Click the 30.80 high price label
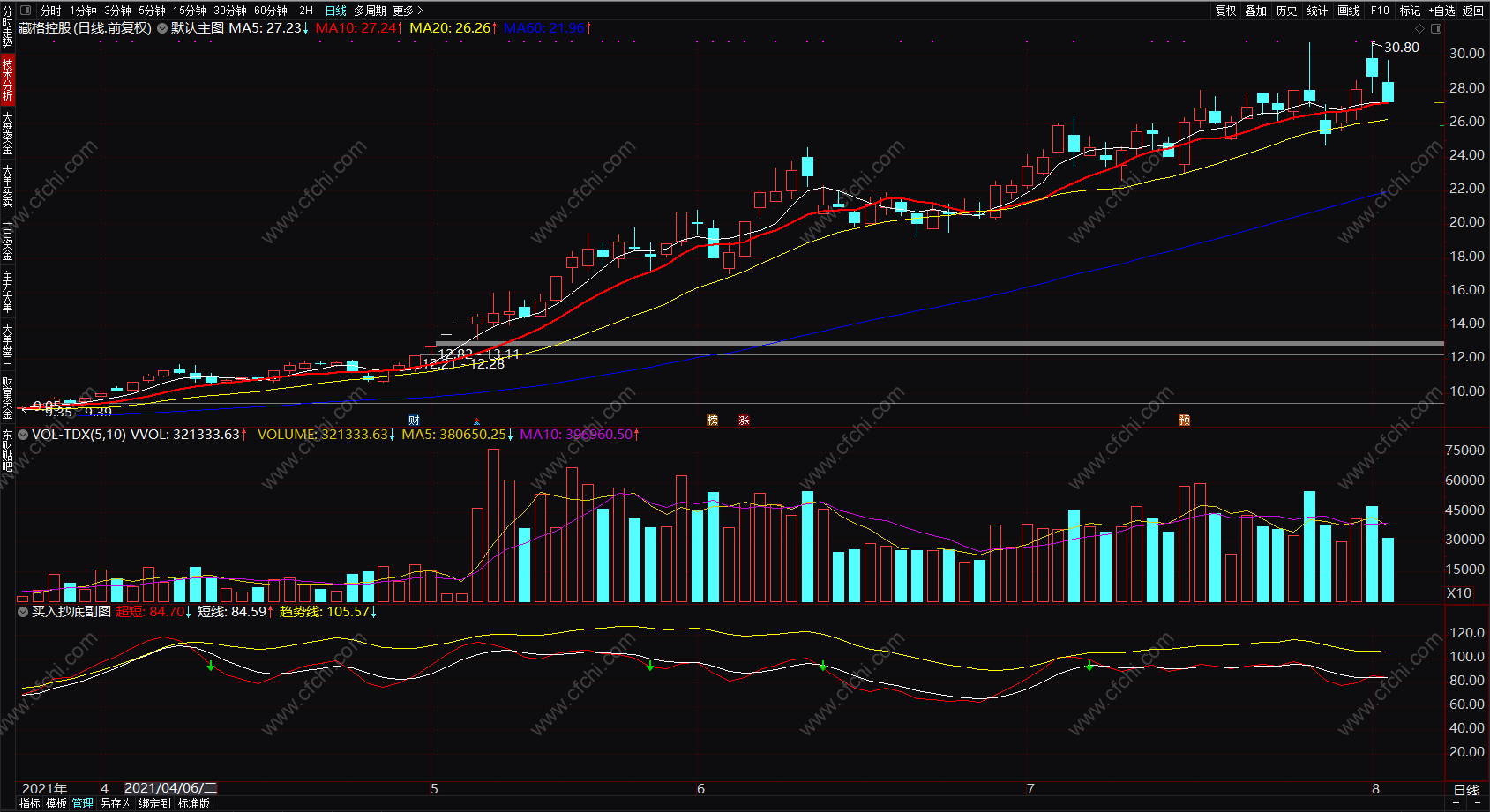Image resolution: width=1490 pixels, height=812 pixels. (1402, 48)
